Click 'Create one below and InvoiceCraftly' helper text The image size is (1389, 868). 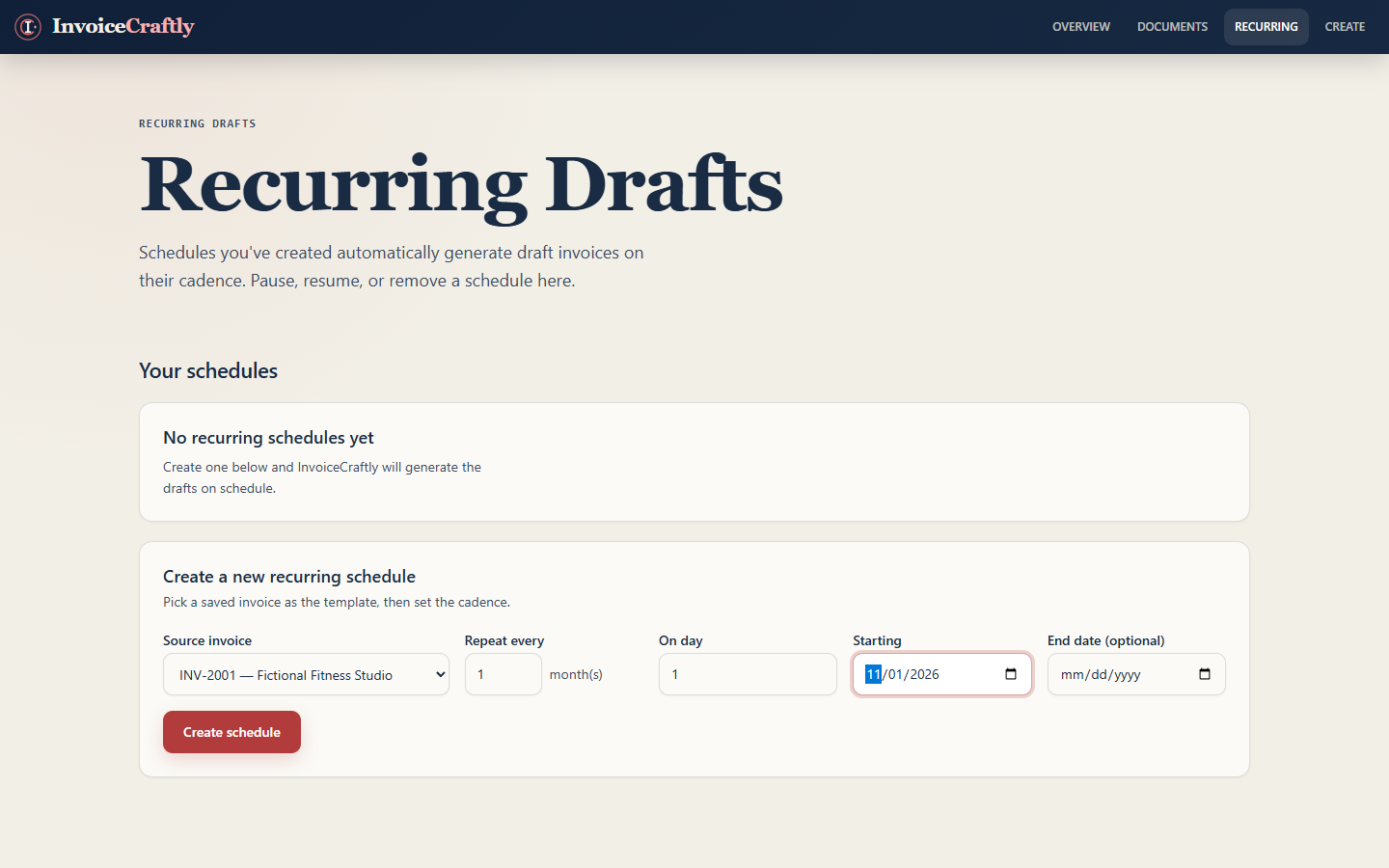coord(322,477)
